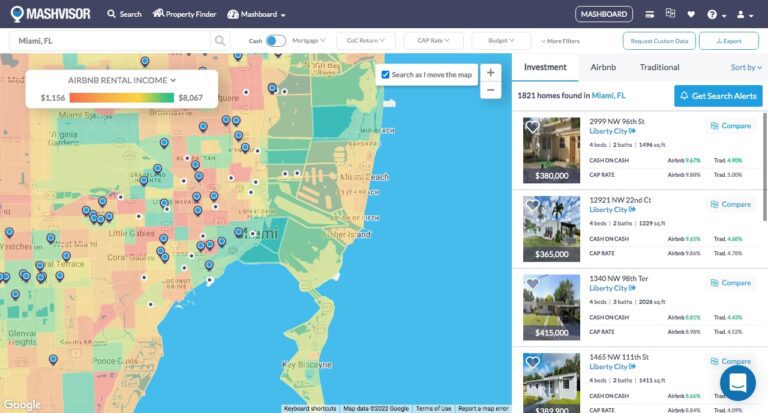Image resolution: width=768 pixels, height=413 pixels.
Task: Open the favorites heart icon in header
Action: (690, 14)
